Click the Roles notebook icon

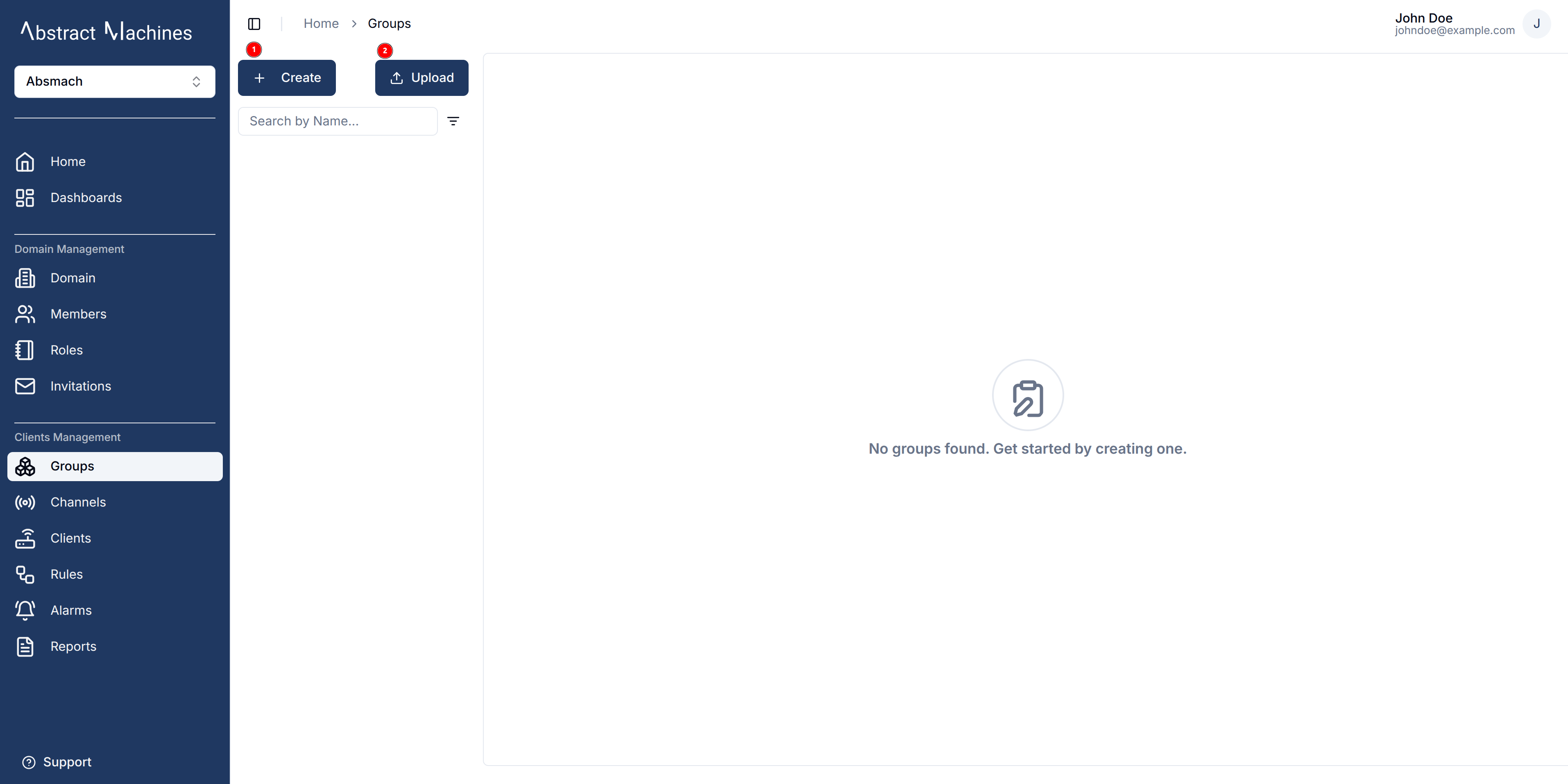pos(25,350)
